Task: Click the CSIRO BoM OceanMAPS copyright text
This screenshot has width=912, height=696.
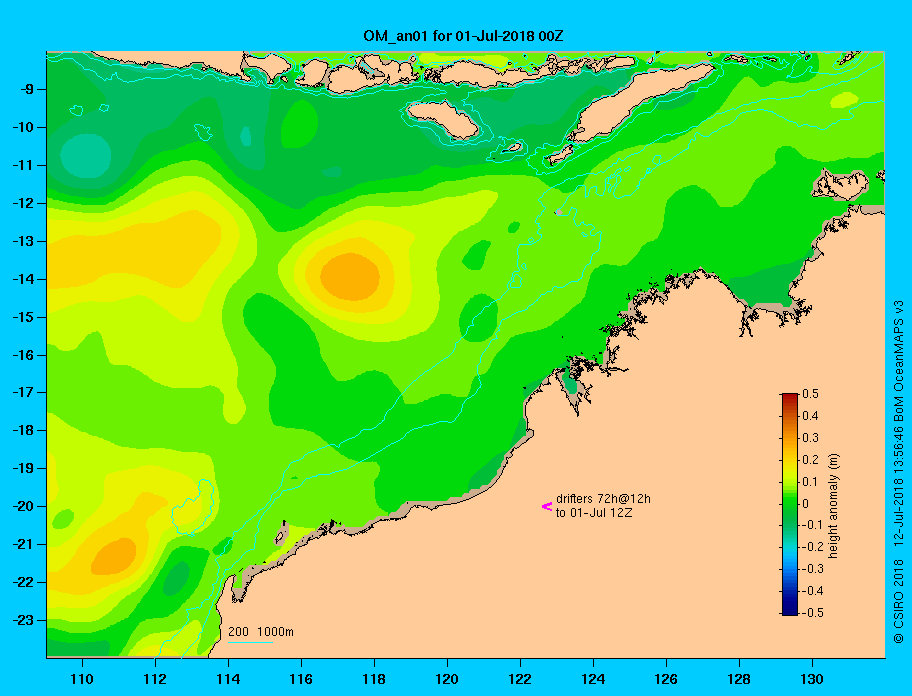Action: [x=899, y=472]
